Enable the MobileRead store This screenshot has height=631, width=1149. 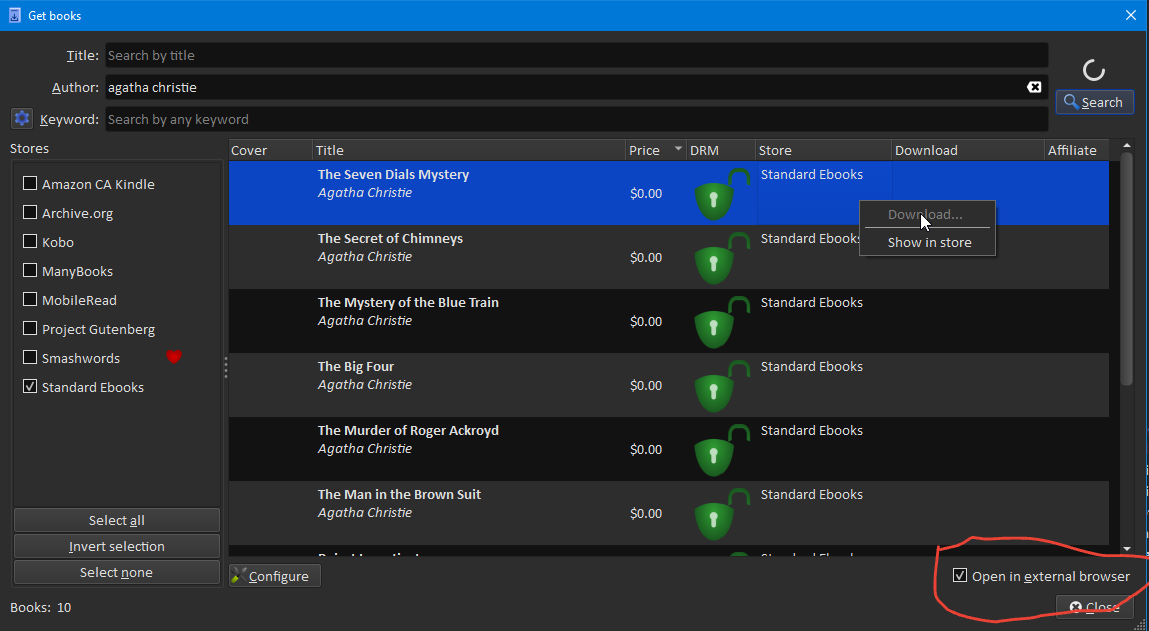click(x=30, y=299)
